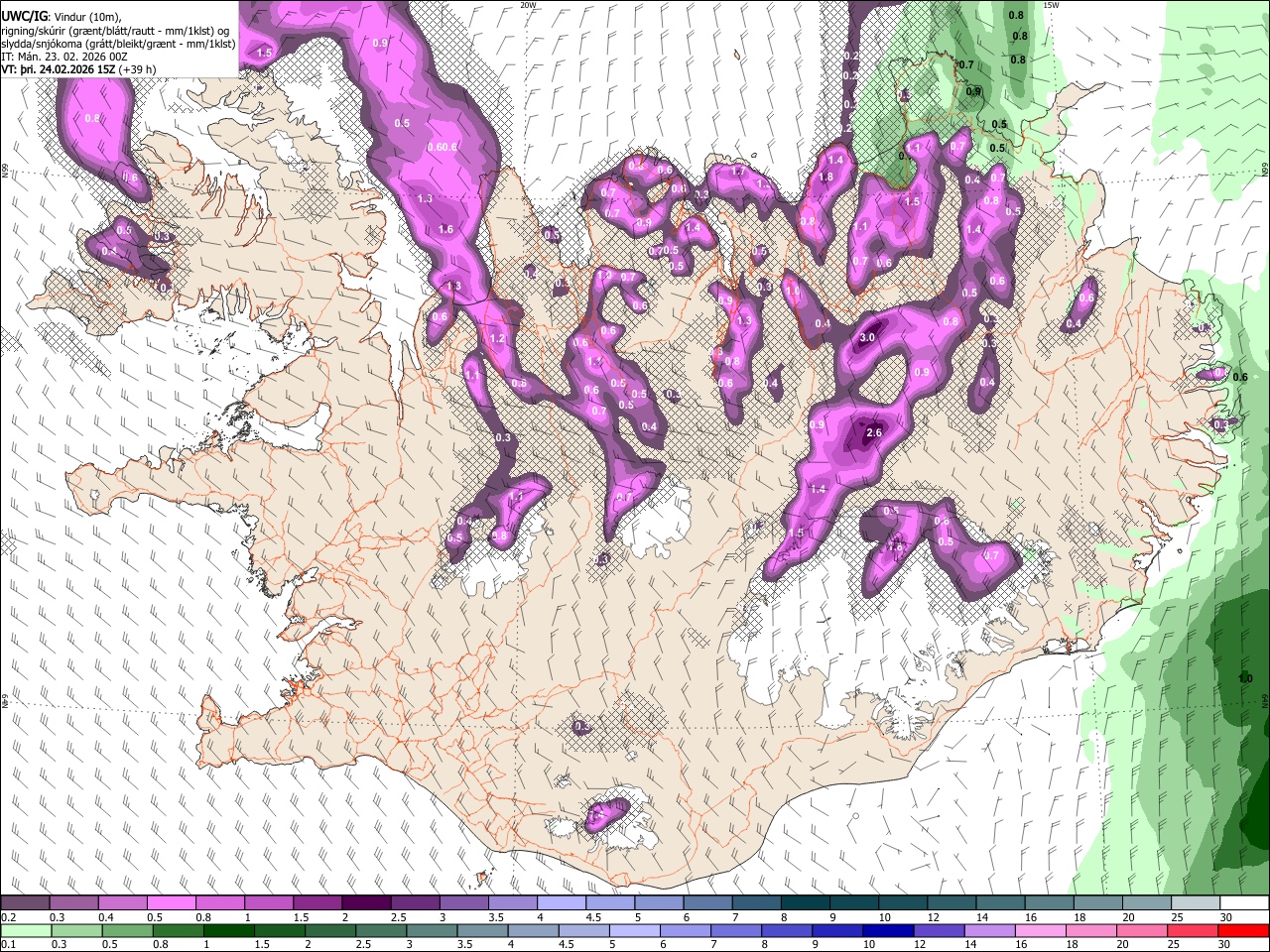Pick the medium green 0.5 swatch in rain legend

pos(127,930)
